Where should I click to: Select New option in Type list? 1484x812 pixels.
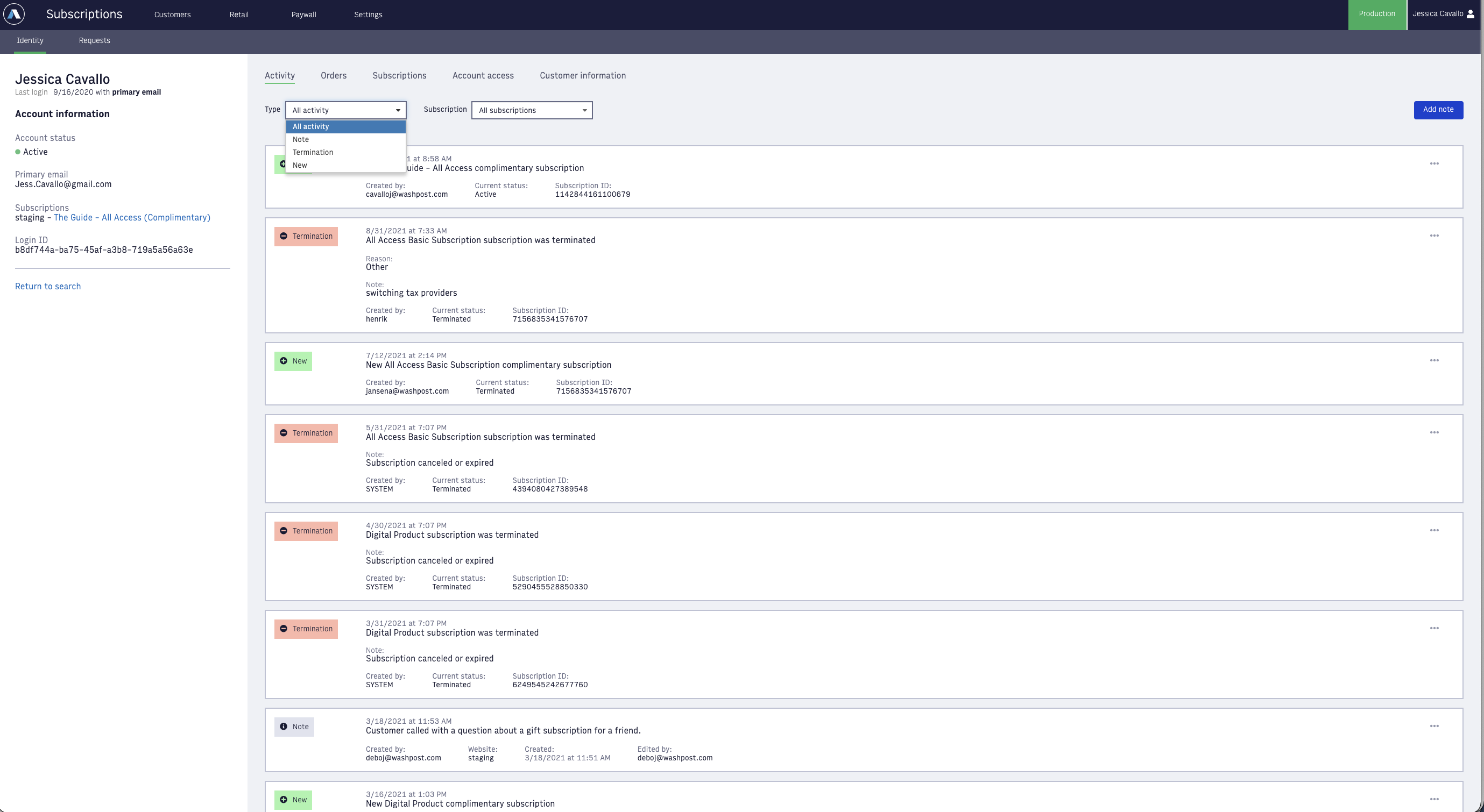click(345, 165)
